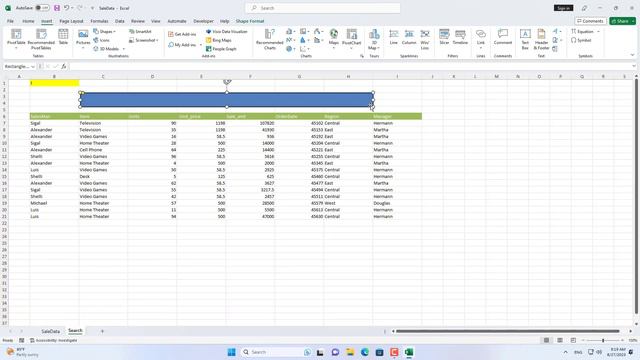This screenshot has width=640, height=360.
Task: Insert a Comment from the ribbon
Action: 502,37
